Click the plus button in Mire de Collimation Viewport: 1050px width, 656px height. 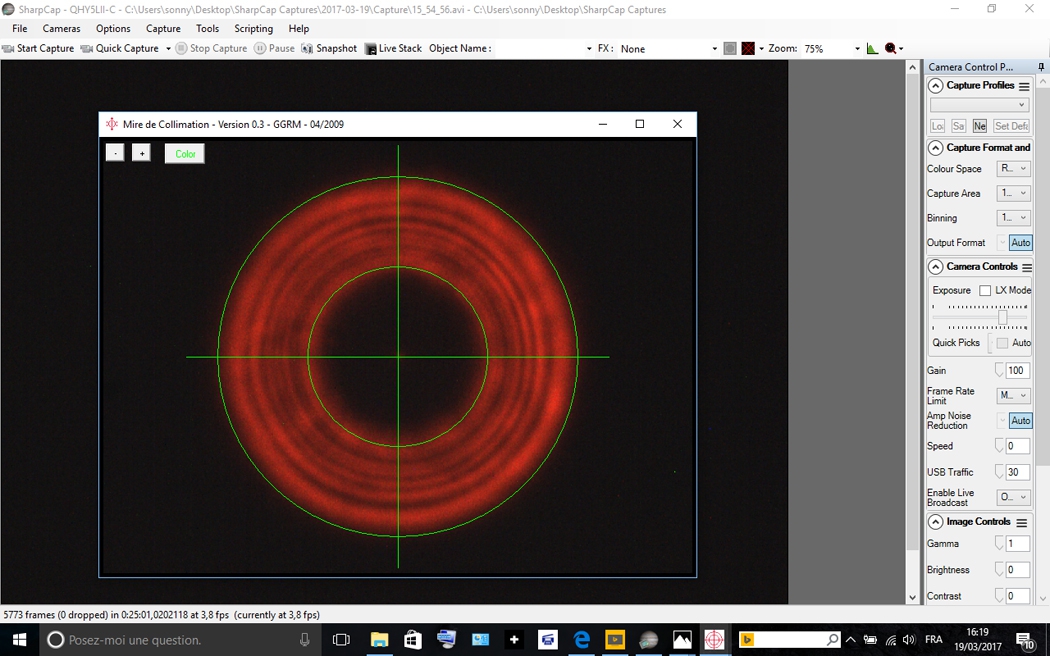141,153
